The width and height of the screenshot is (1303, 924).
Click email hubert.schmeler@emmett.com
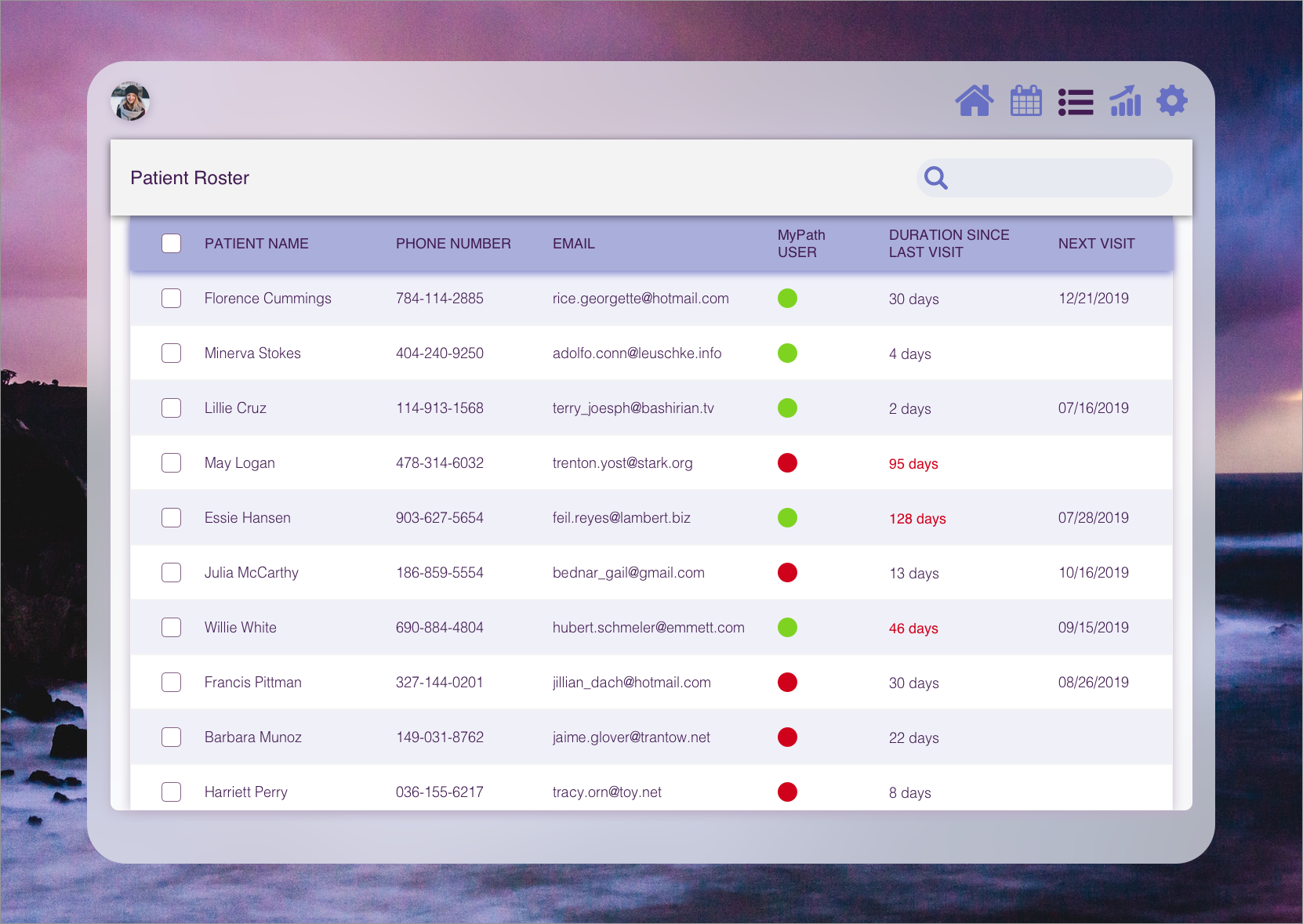coord(648,628)
